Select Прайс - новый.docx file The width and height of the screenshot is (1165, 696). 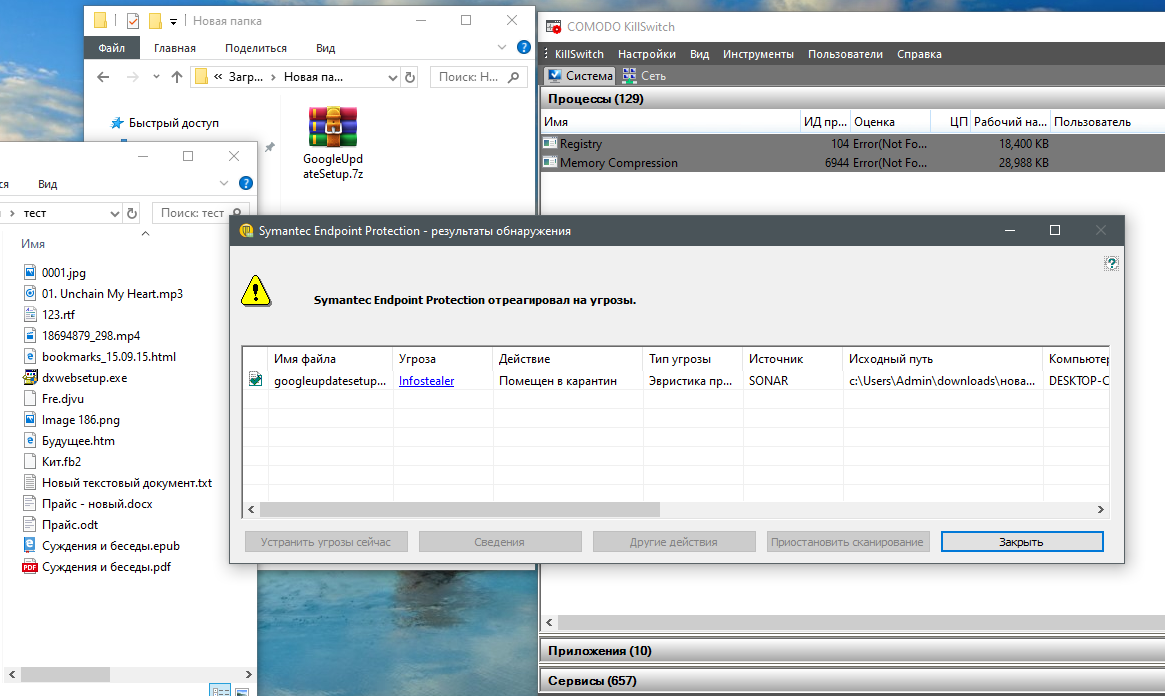click(x=97, y=504)
